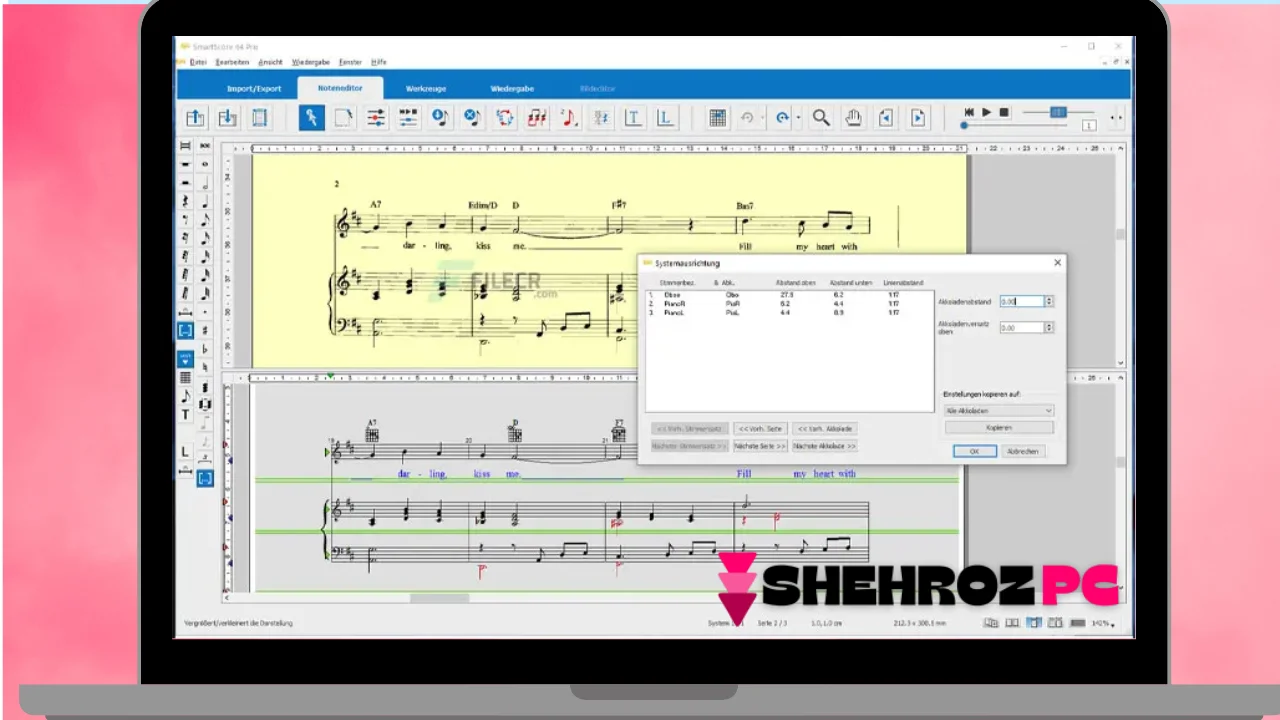Click Akkoladenabstand spinner arrows
This screenshot has width=1280, height=720.
pyautogui.click(x=1049, y=301)
